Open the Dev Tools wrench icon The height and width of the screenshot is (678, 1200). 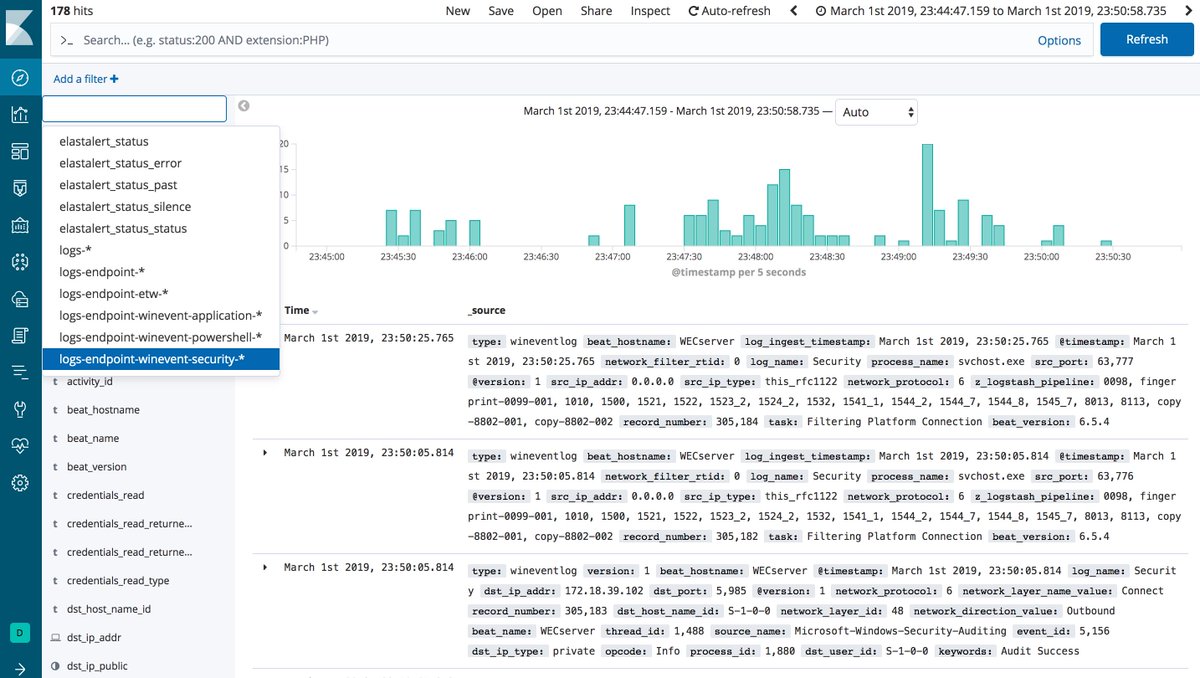20,409
